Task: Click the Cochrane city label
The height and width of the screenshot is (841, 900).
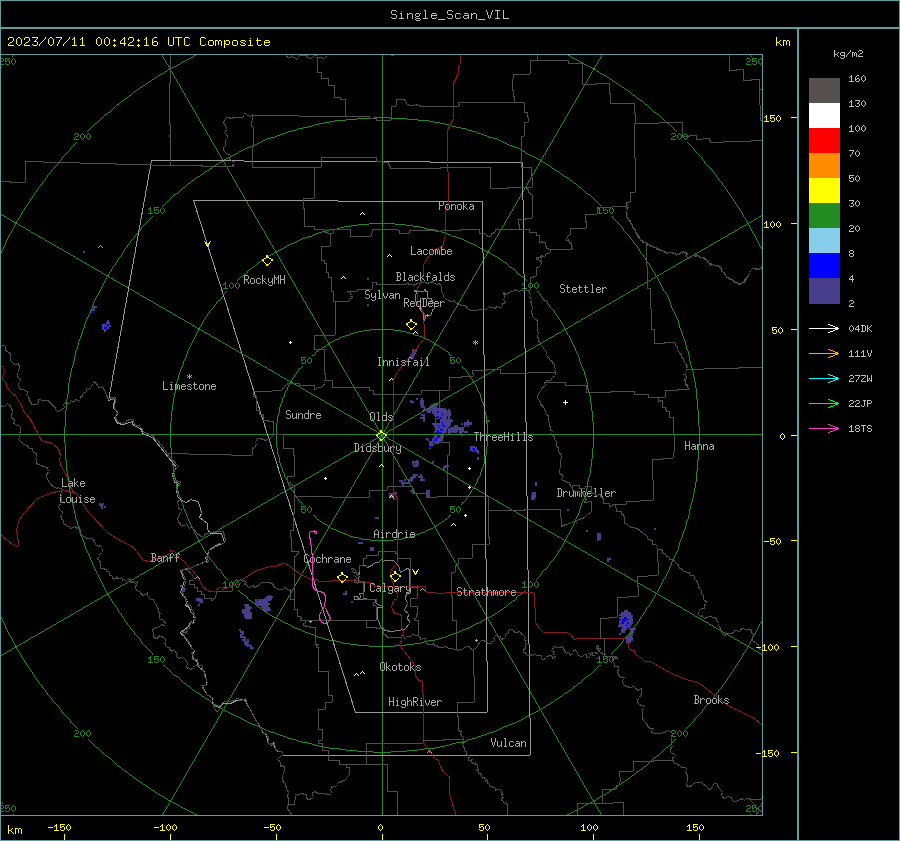Action: coord(327,559)
